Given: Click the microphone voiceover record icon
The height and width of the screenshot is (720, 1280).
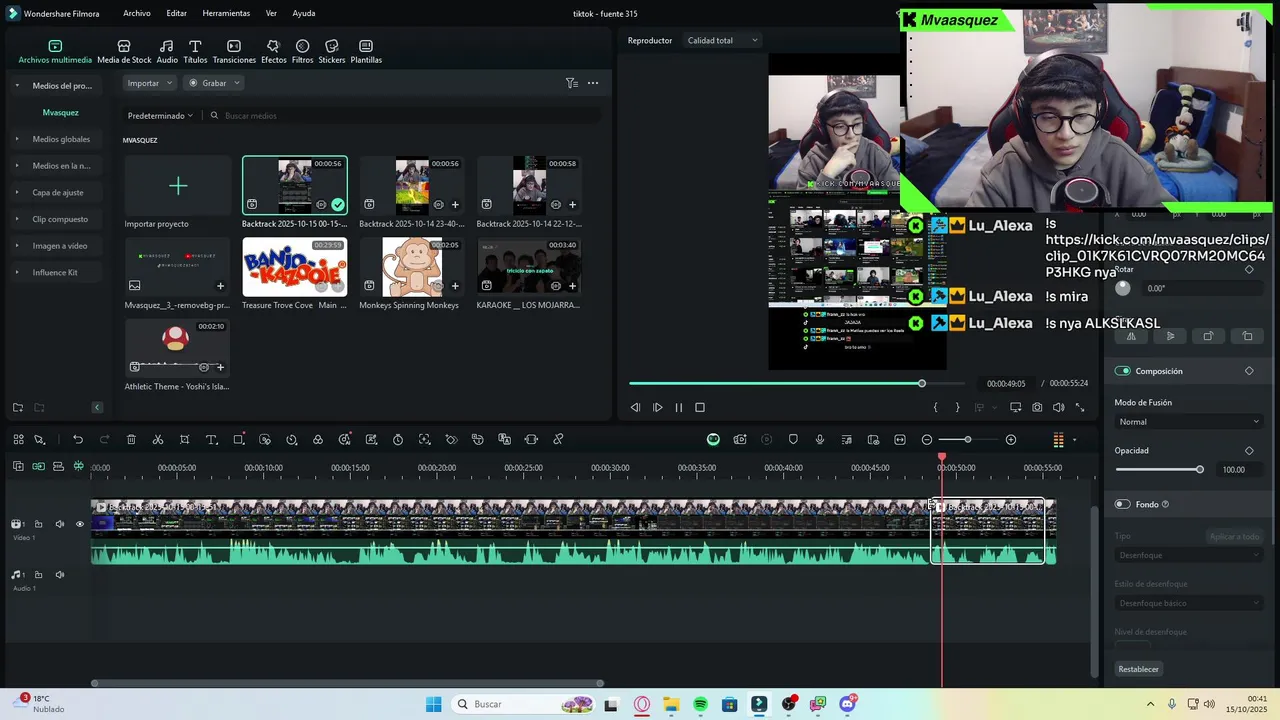Looking at the screenshot, I should pos(820,440).
